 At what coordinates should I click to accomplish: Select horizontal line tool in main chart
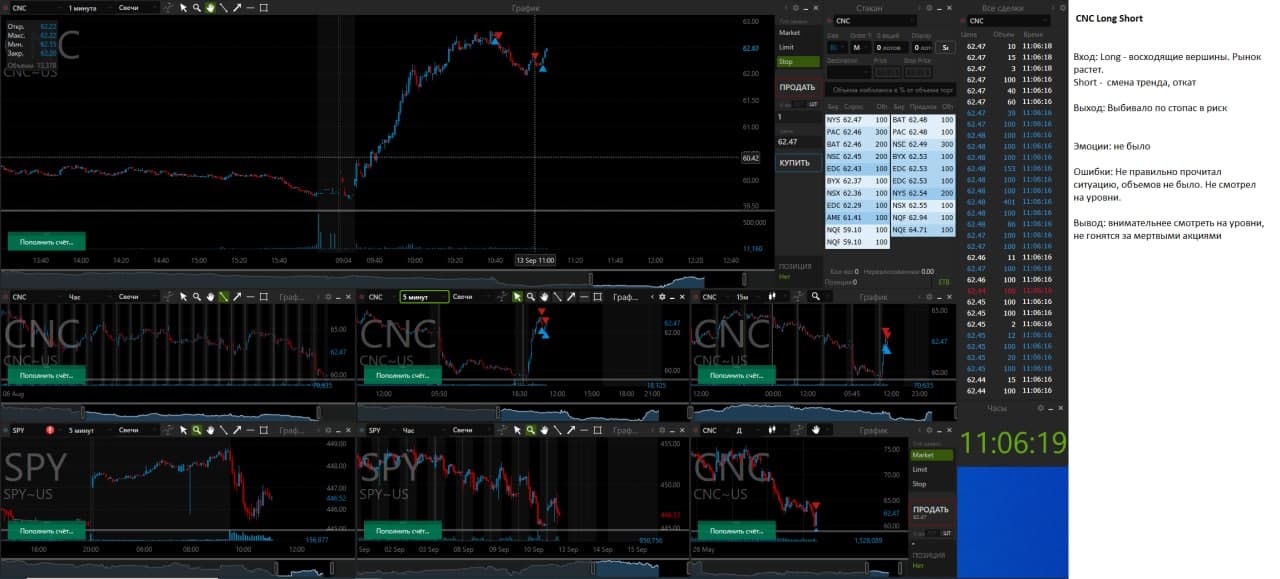coord(250,7)
